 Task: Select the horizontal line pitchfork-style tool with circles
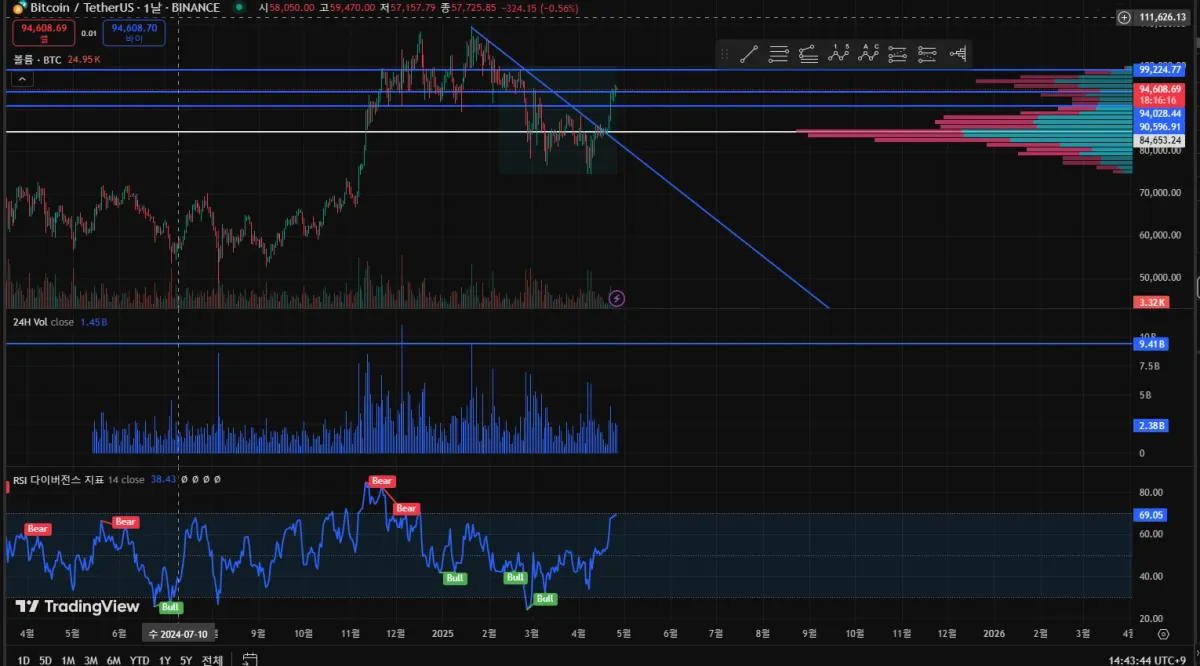pos(779,54)
